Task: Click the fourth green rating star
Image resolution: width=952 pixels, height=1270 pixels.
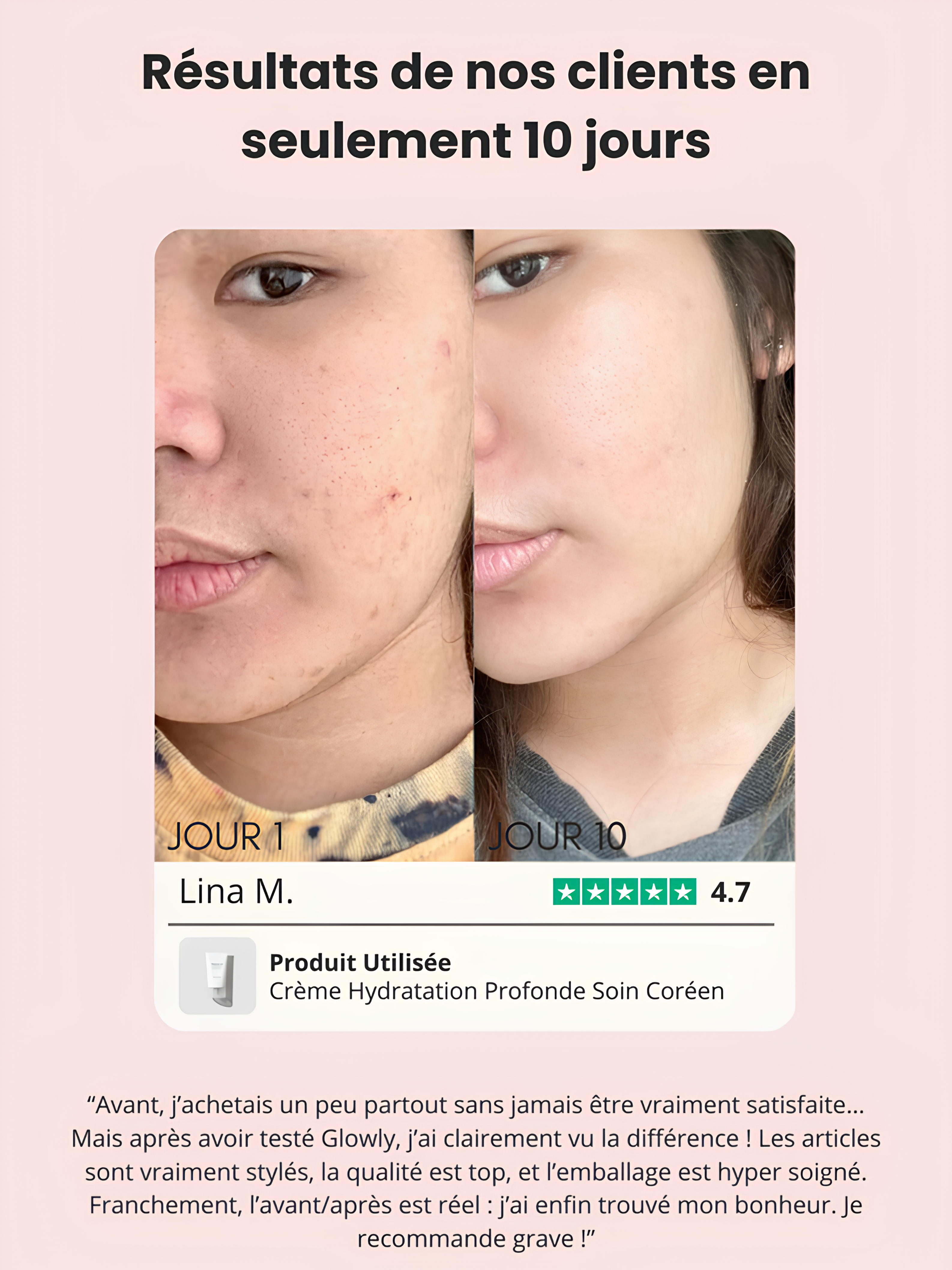Action: point(653,891)
